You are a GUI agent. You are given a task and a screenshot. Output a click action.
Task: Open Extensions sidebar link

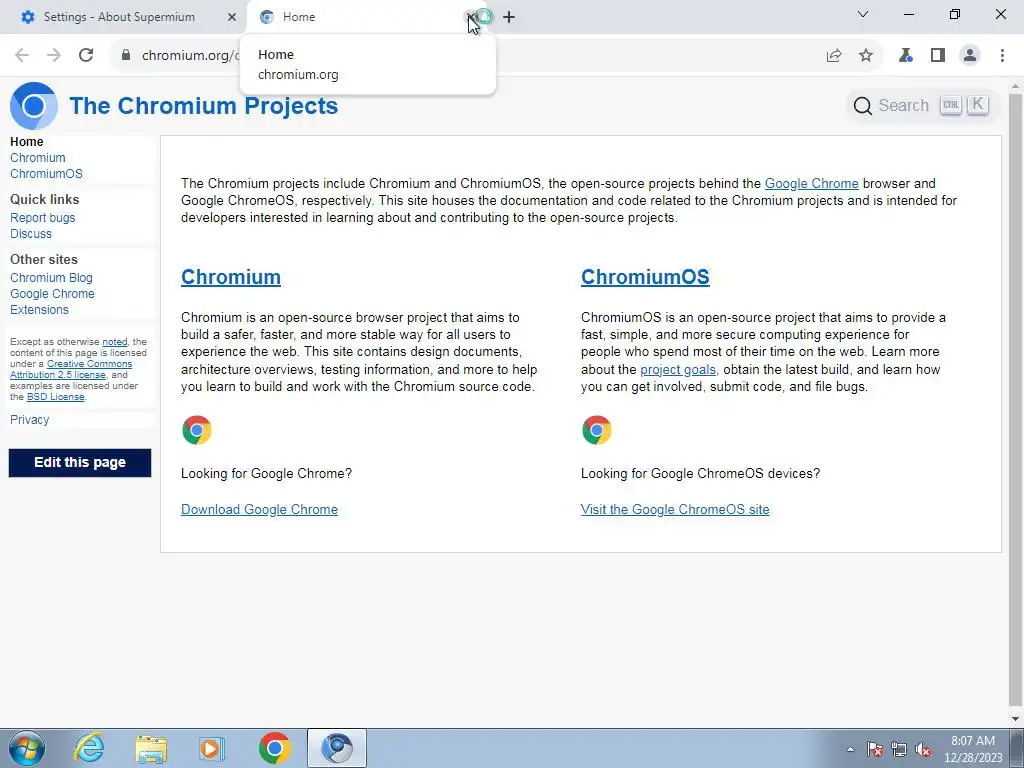[x=39, y=310]
